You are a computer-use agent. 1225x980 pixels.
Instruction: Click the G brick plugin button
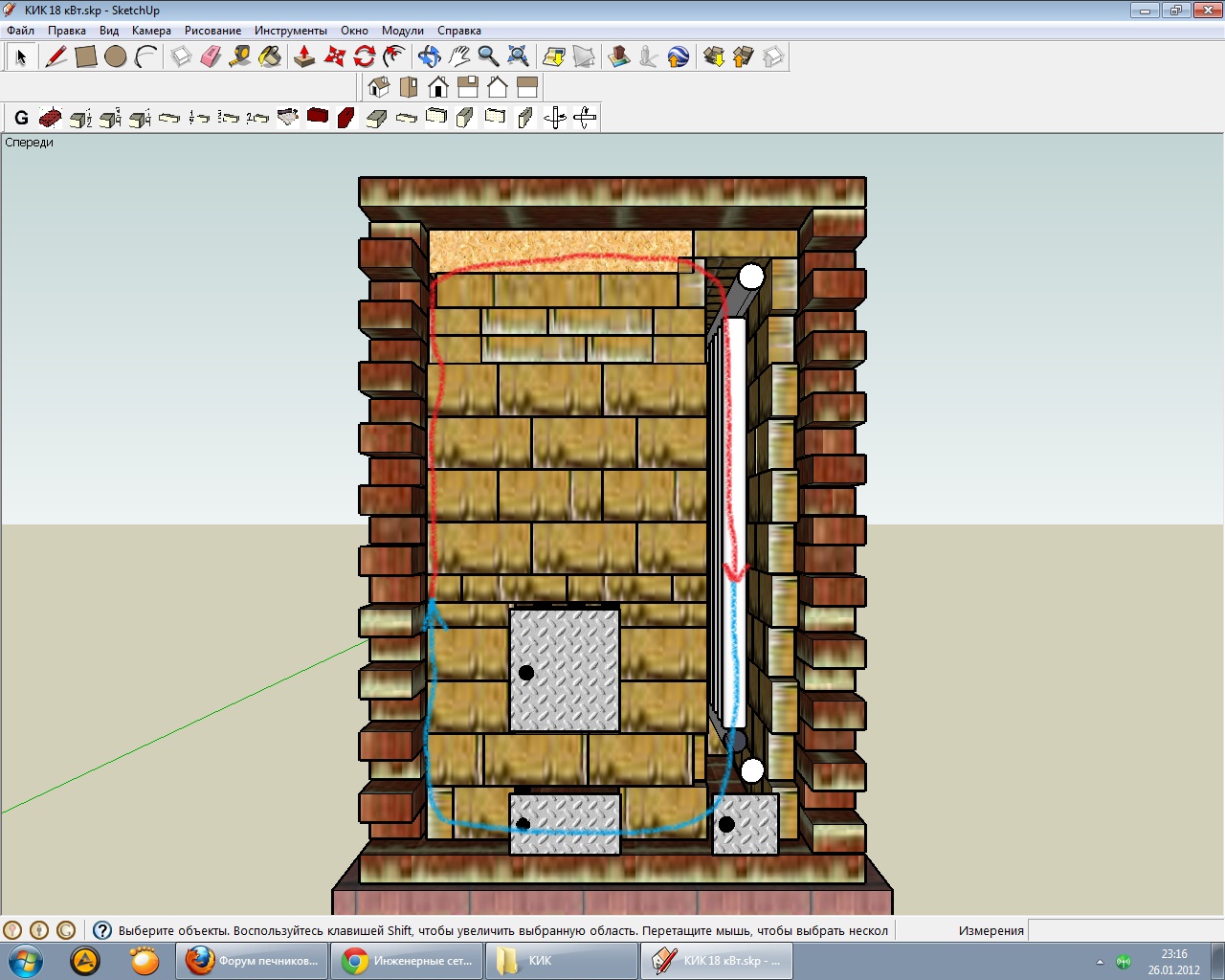point(21,119)
